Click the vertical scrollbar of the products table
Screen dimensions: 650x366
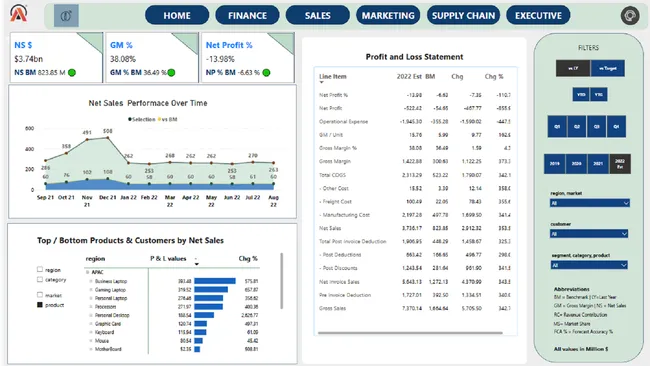click(x=282, y=281)
